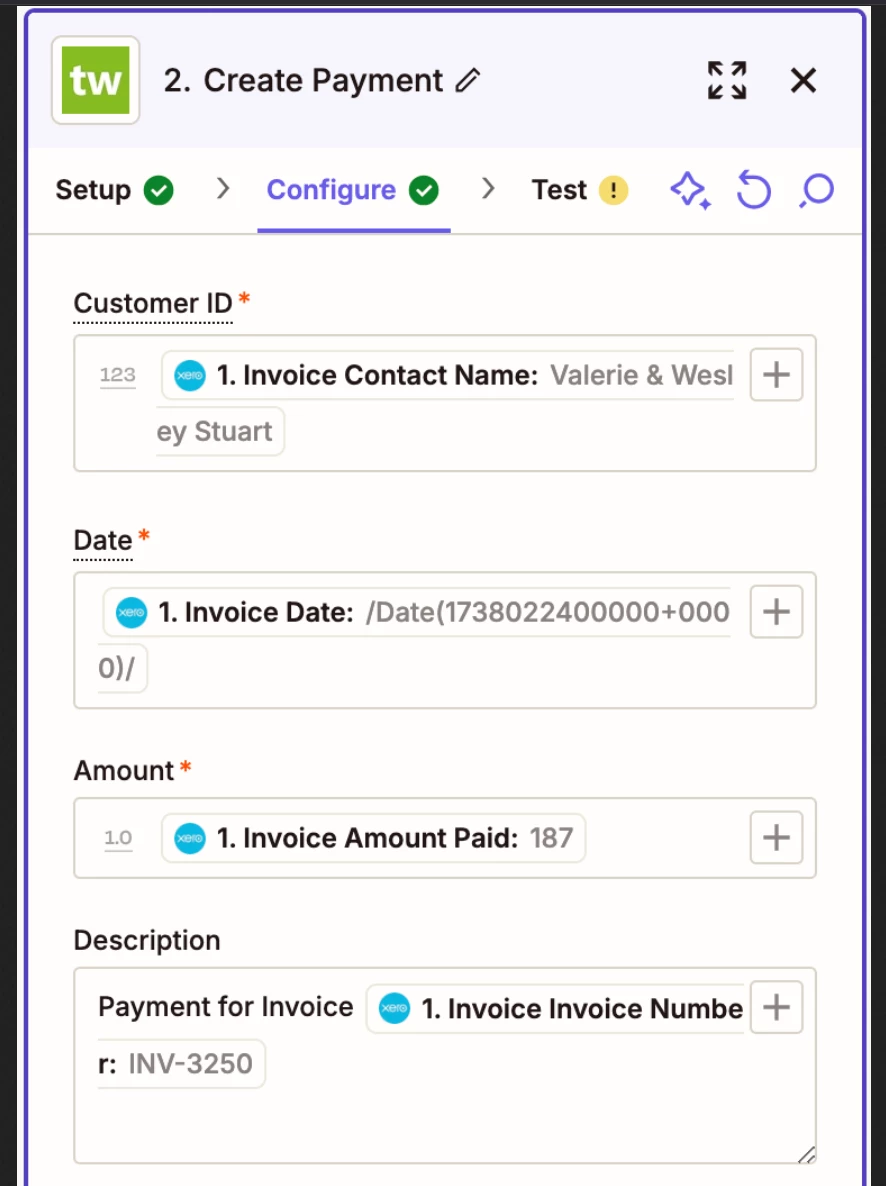This screenshot has width=886, height=1186.
Task: Click the Xero icon in Amount pill
Action: tap(190, 838)
